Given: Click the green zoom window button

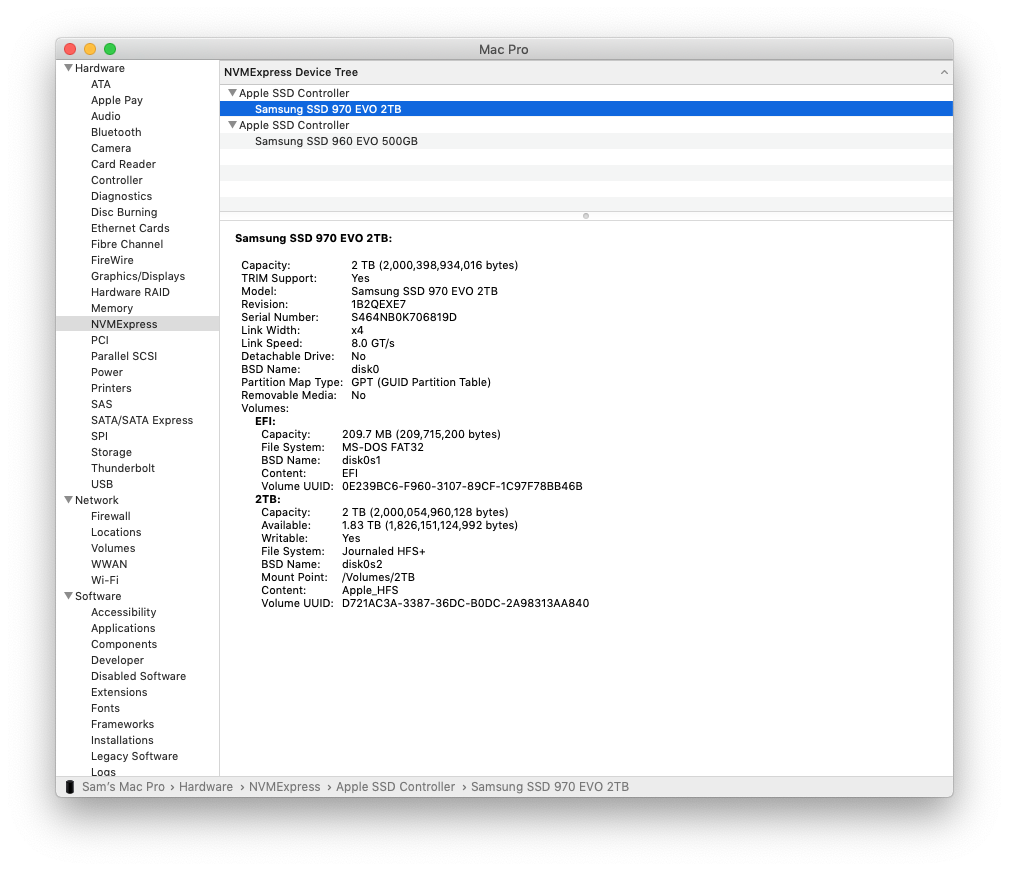Looking at the screenshot, I should pyautogui.click(x=110, y=49).
